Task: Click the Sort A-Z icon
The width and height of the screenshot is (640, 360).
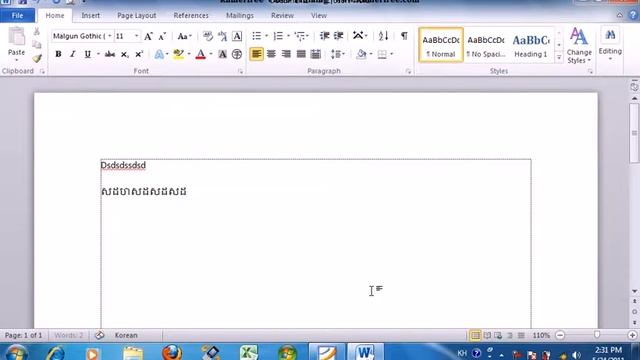Action: point(383,36)
